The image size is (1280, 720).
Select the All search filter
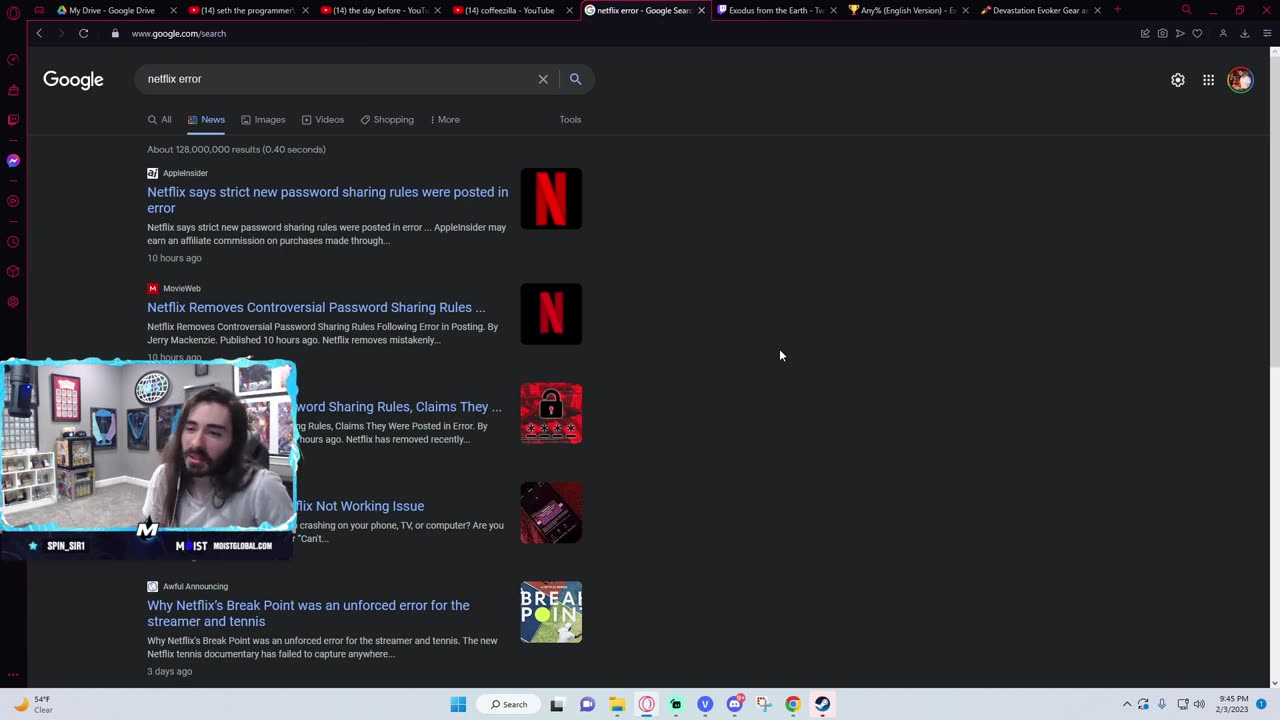coord(160,120)
